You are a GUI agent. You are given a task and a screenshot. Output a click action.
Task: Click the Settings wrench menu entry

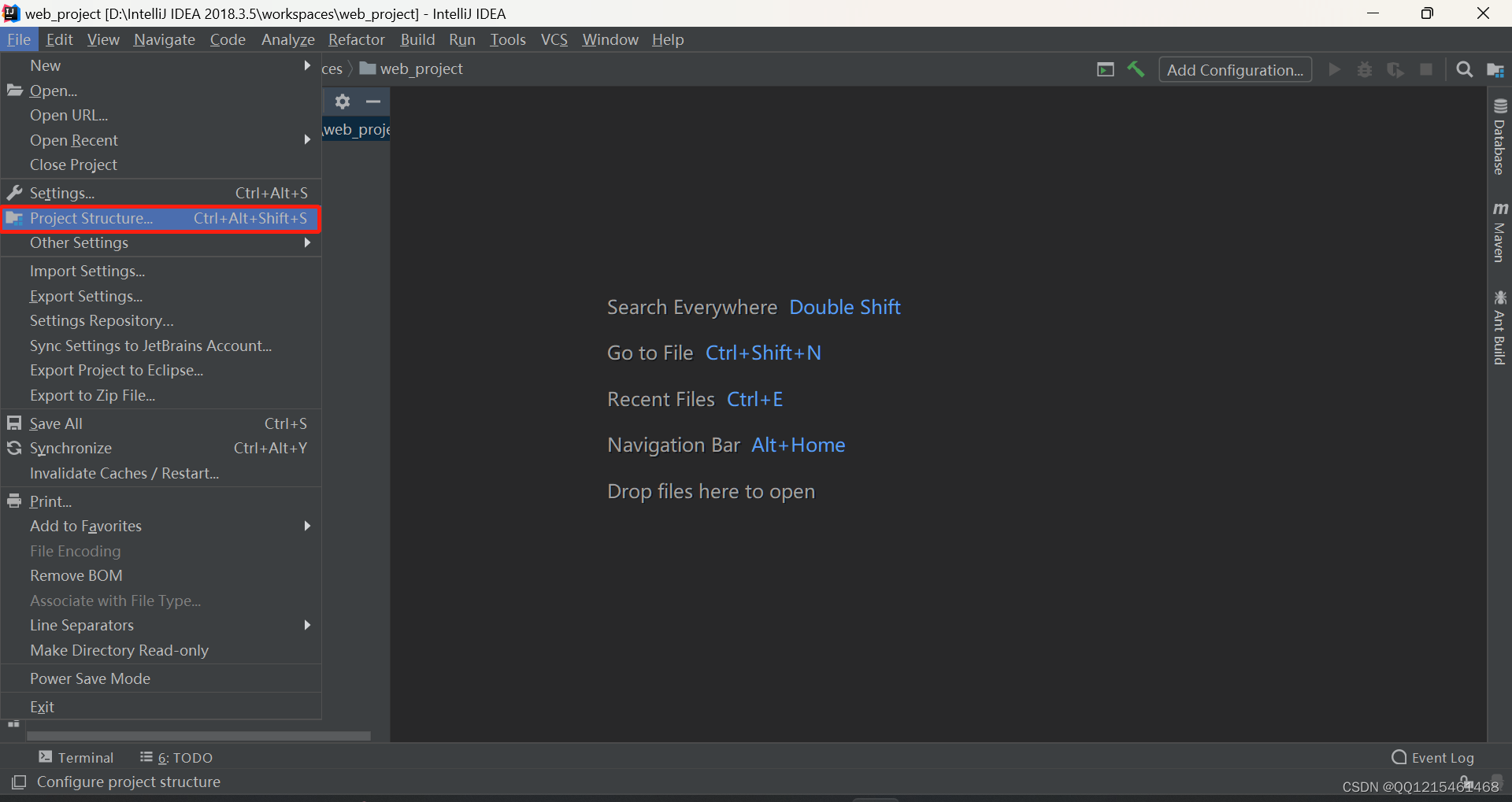(161, 193)
